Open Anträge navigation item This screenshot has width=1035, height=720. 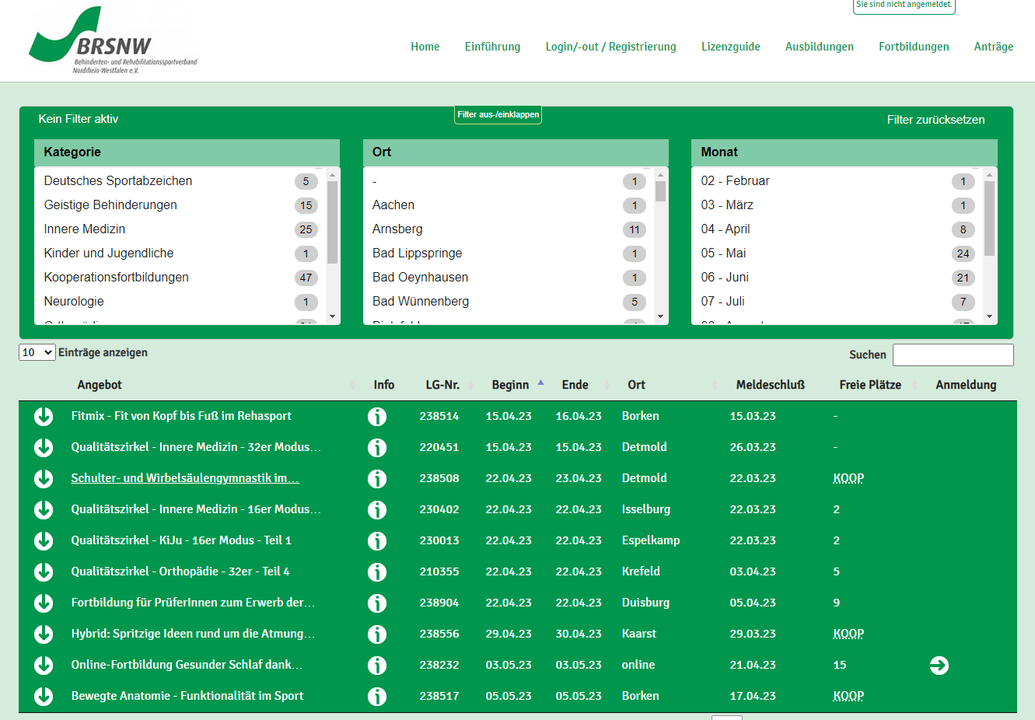pos(993,47)
